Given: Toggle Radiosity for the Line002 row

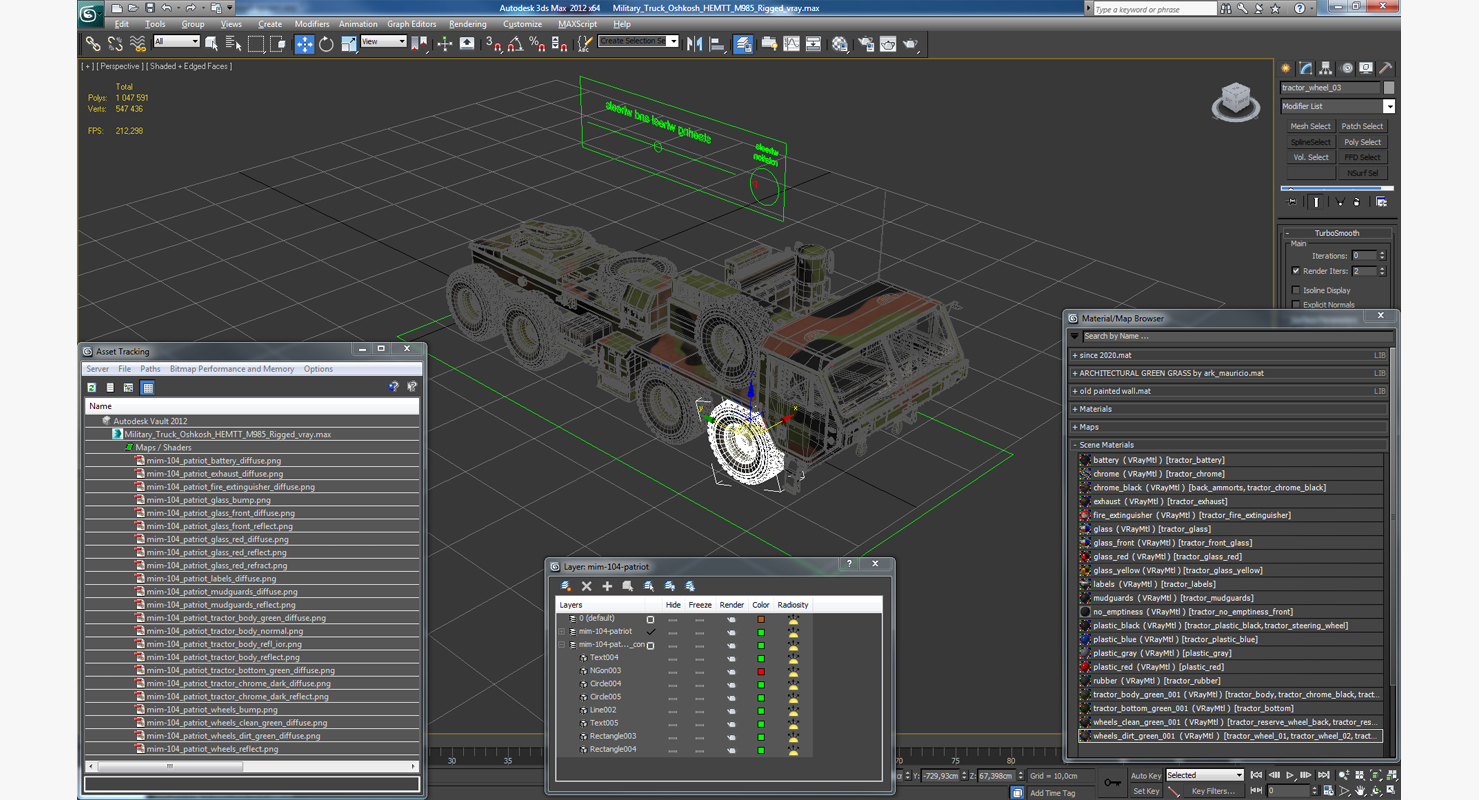Looking at the screenshot, I should pyautogui.click(x=793, y=710).
